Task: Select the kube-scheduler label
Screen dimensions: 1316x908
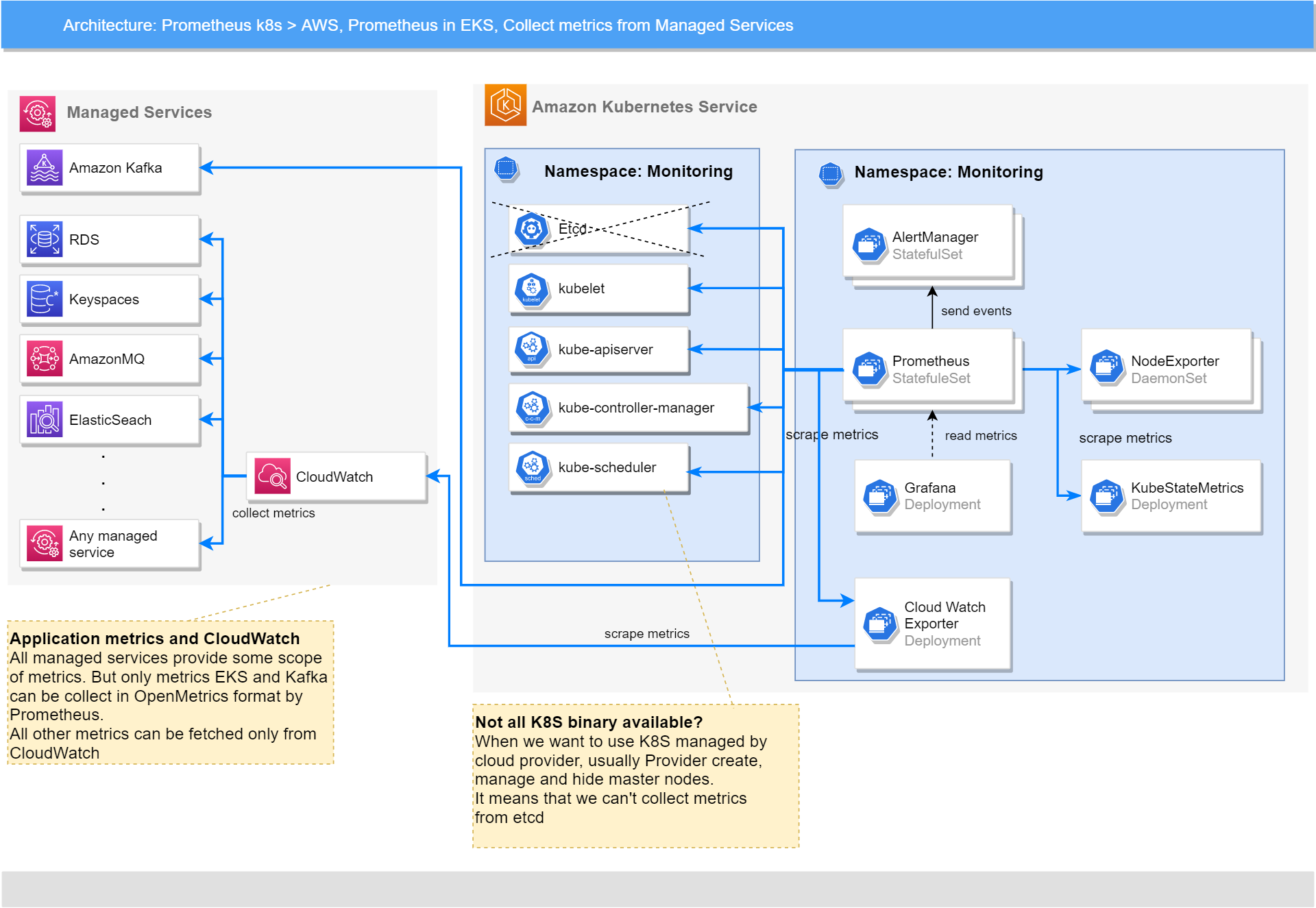Action: pyautogui.click(x=607, y=467)
